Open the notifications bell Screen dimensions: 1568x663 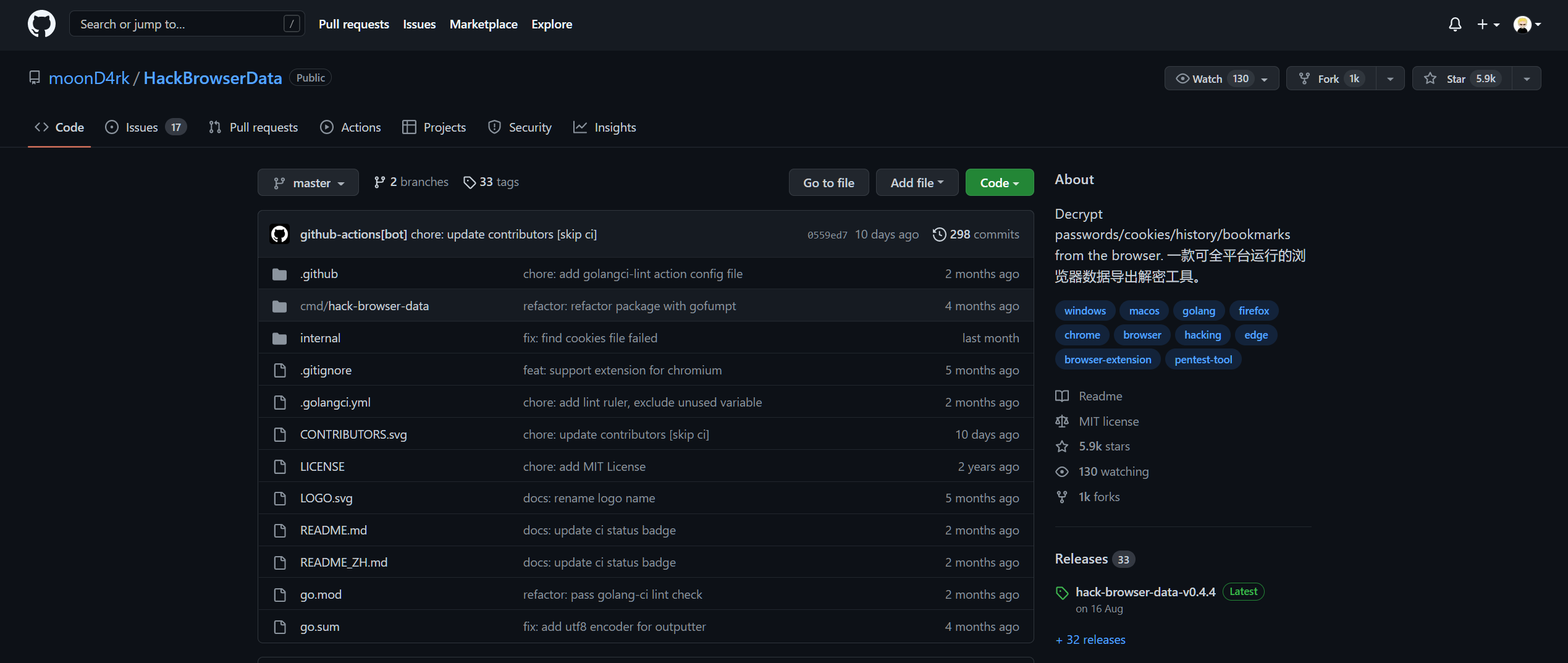1455,24
